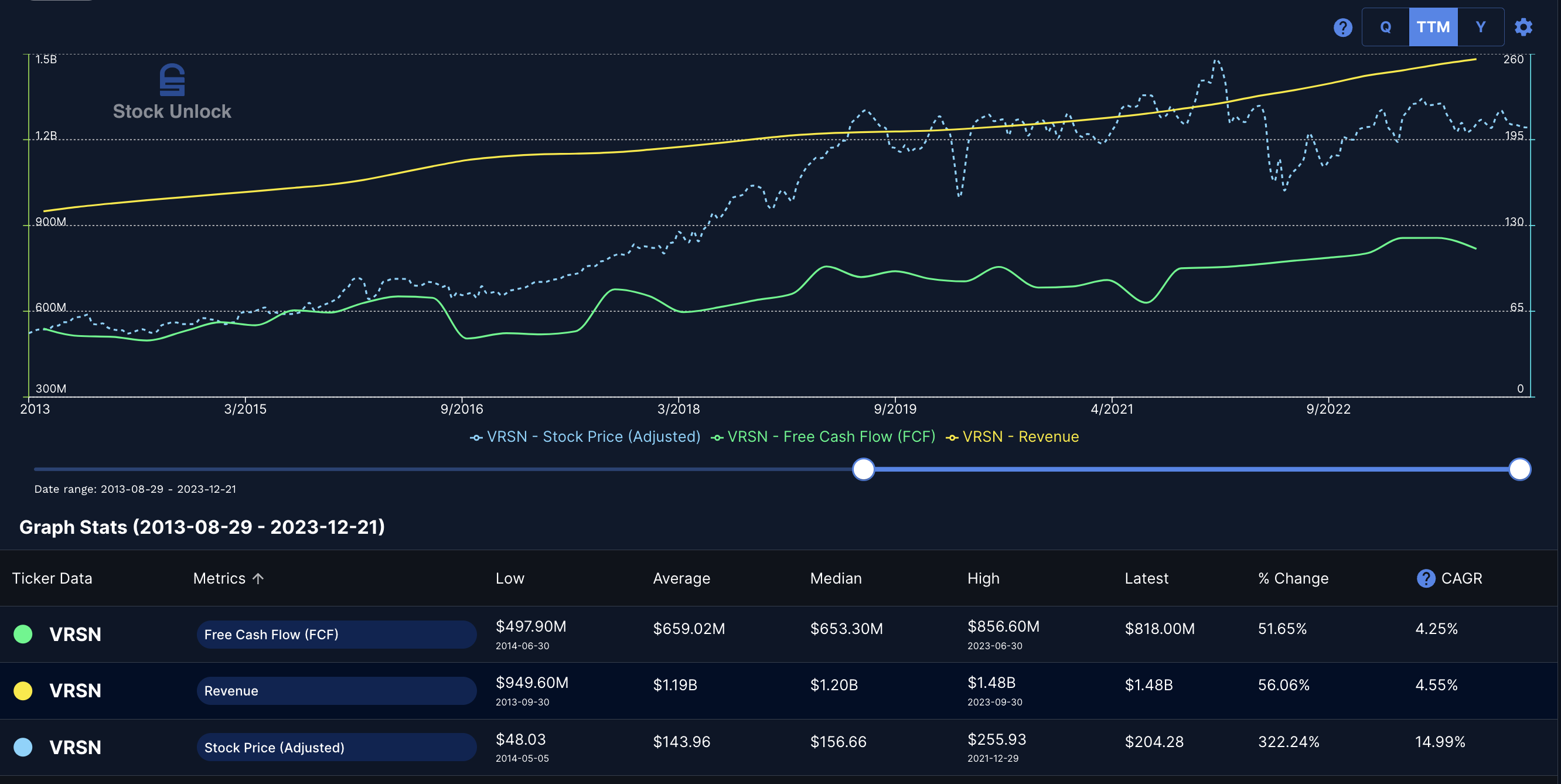Click the Ticker Data column header
Viewport: 1561px width, 784px height.
pos(52,578)
